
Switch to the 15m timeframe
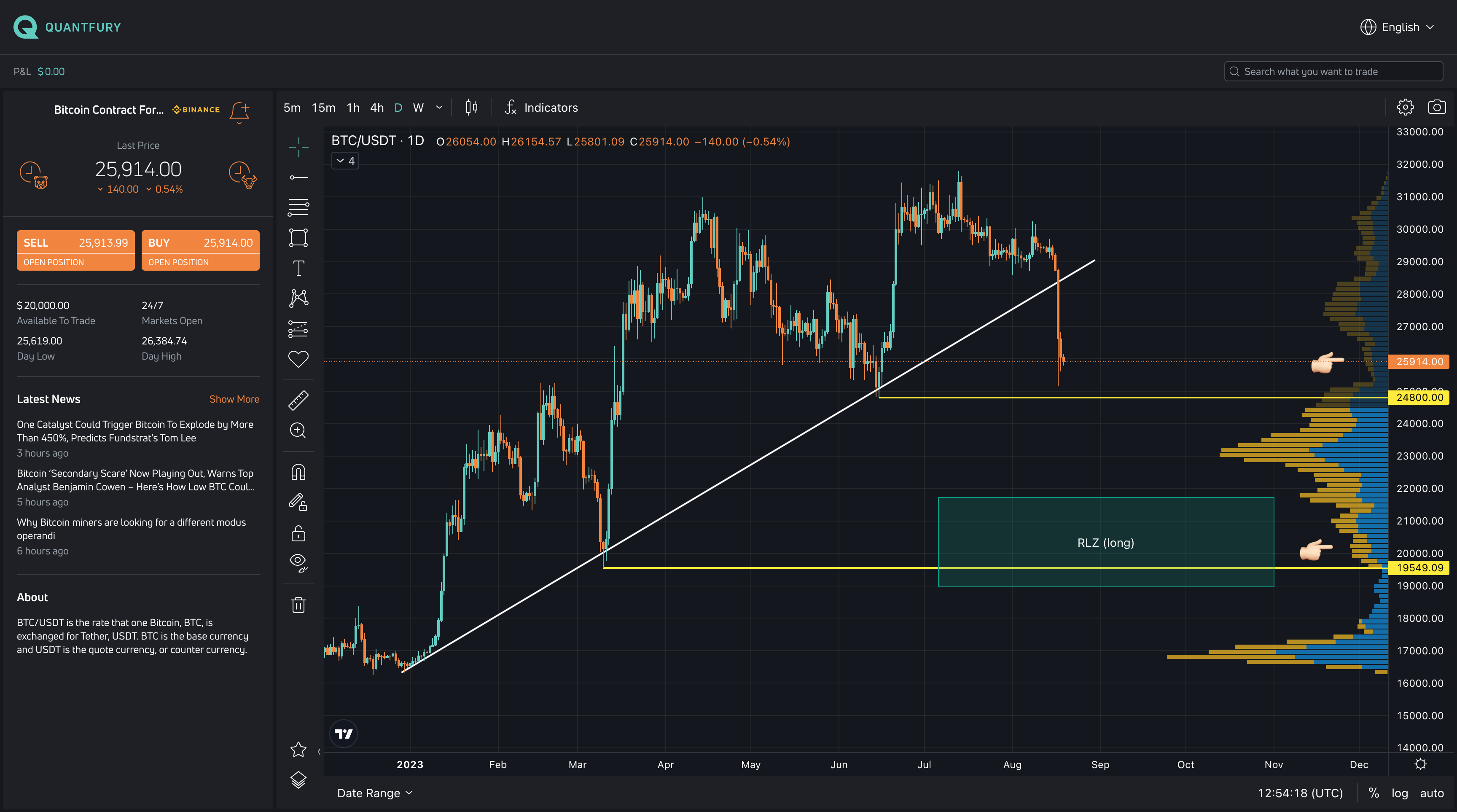pos(323,108)
